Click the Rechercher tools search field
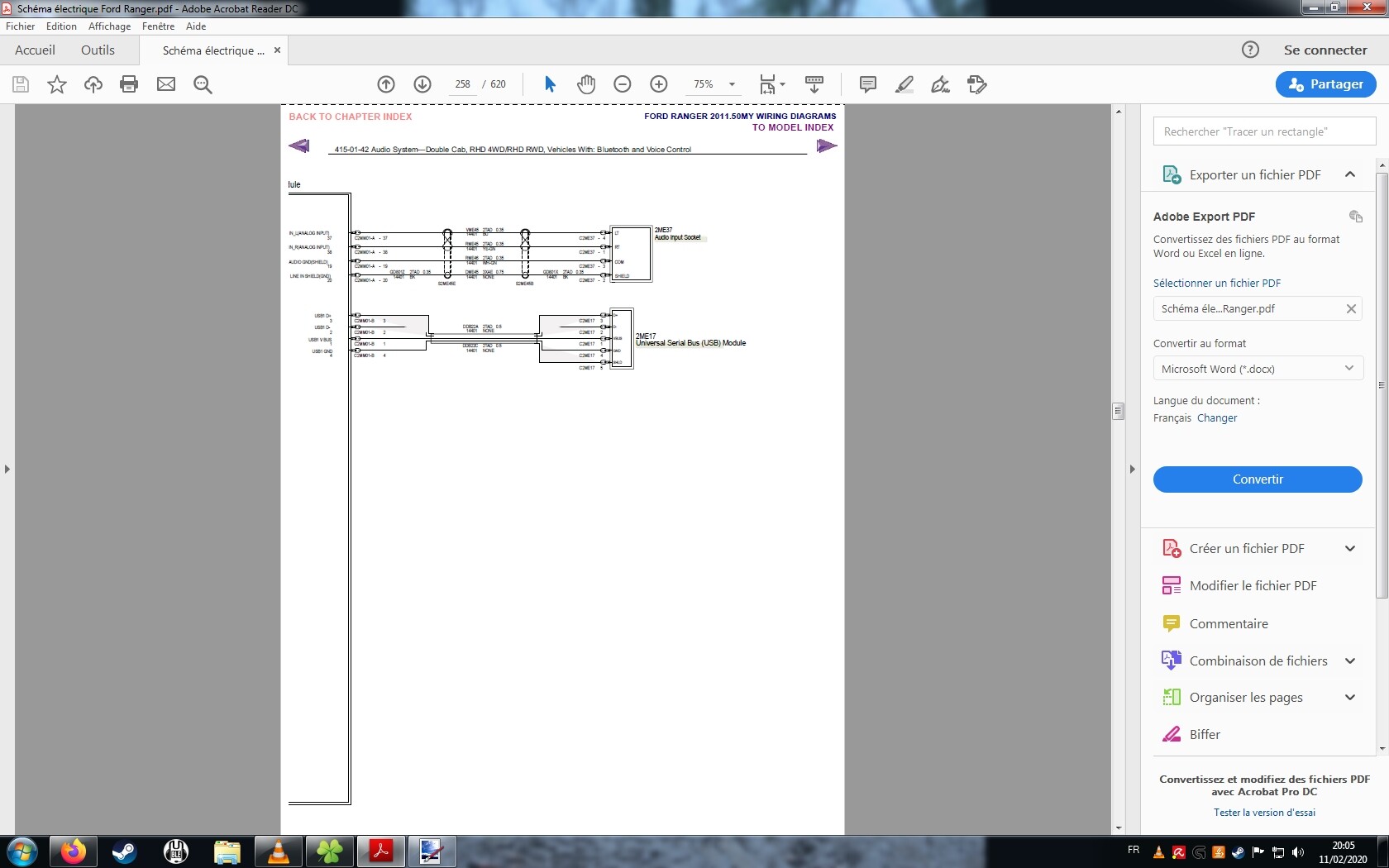The width and height of the screenshot is (1389, 868). click(1264, 131)
